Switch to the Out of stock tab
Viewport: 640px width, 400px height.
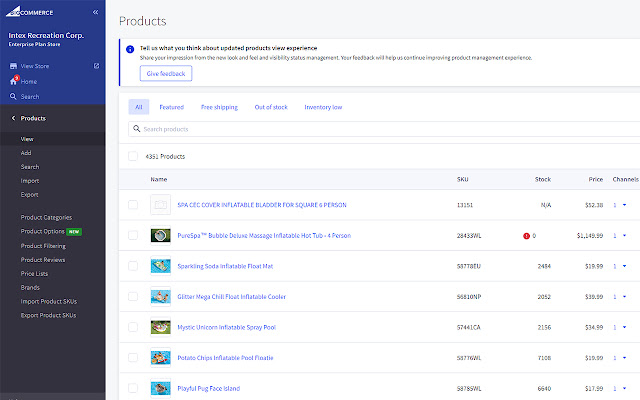click(270, 106)
